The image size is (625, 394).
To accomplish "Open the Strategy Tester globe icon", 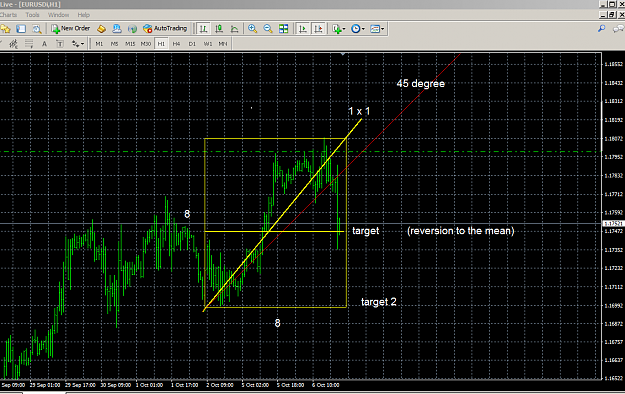I will [x=132, y=29].
